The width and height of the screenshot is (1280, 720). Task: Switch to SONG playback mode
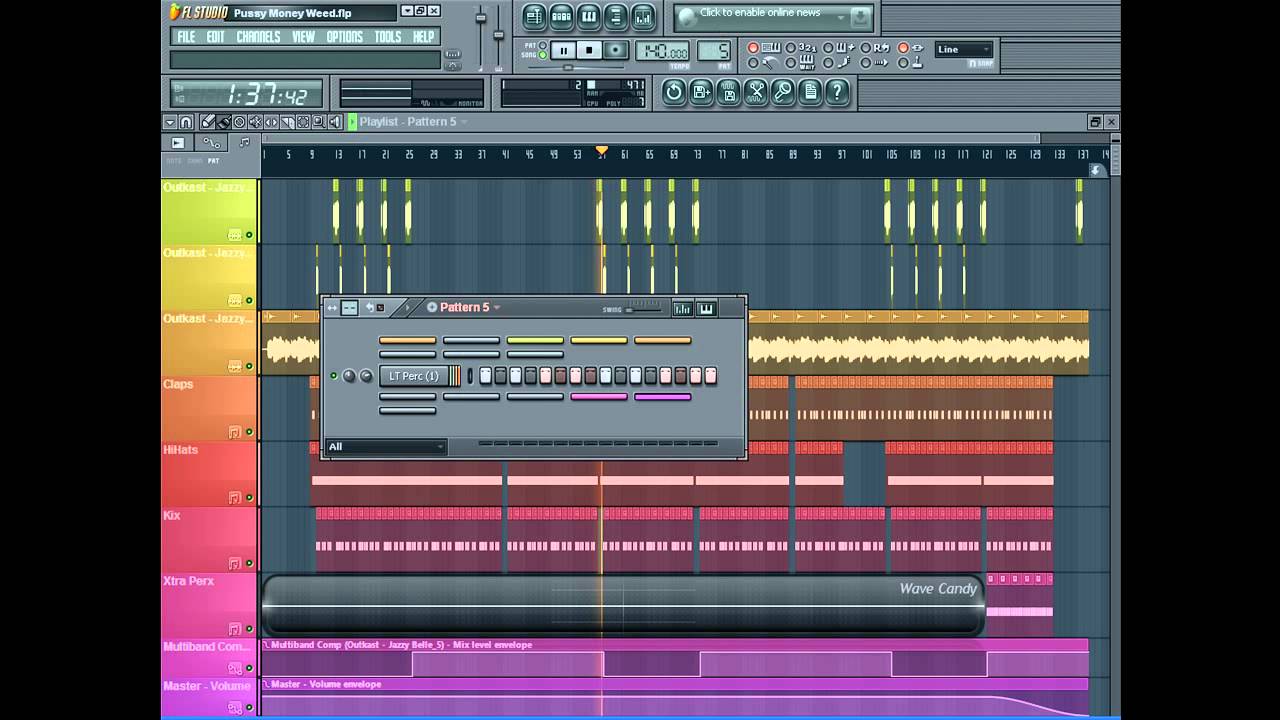(x=542, y=55)
